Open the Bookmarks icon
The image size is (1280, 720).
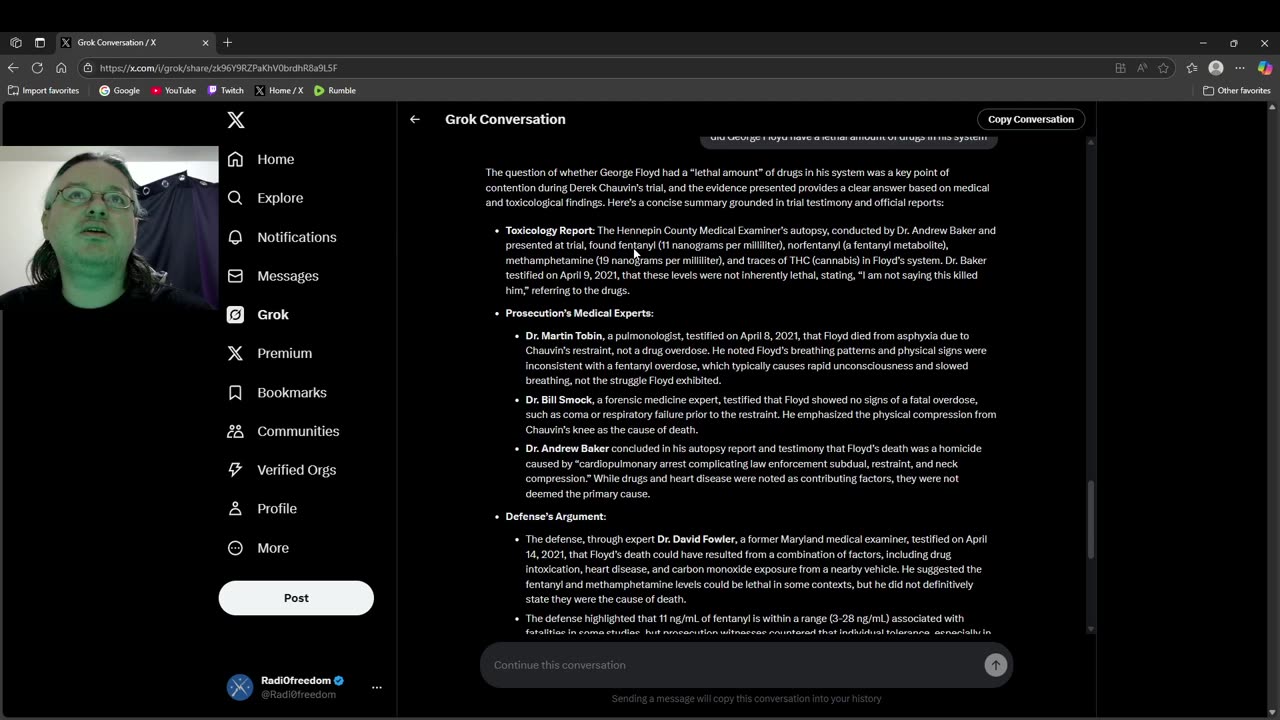click(x=235, y=392)
